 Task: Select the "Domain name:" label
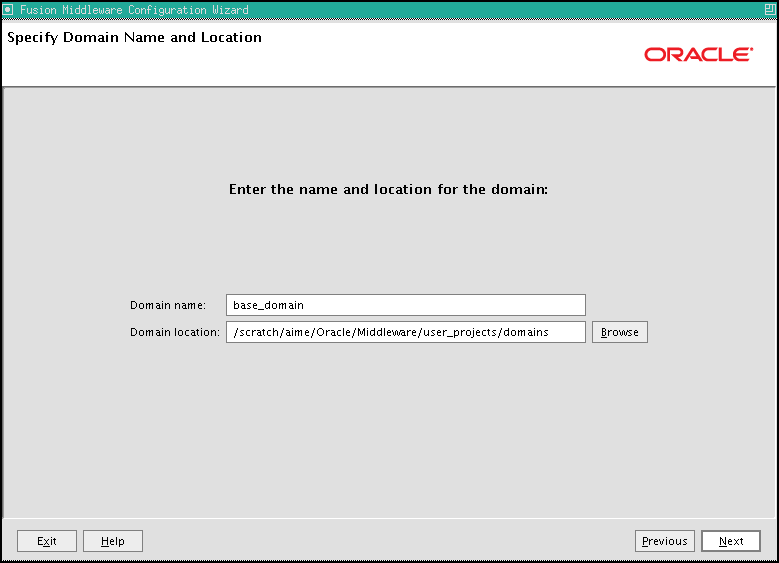click(168, 305)
